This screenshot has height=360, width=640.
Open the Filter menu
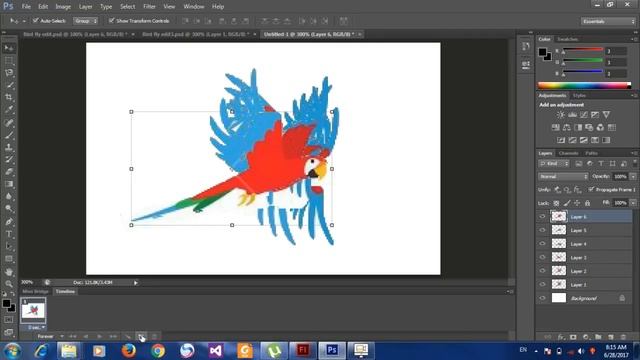coord(149,7)
